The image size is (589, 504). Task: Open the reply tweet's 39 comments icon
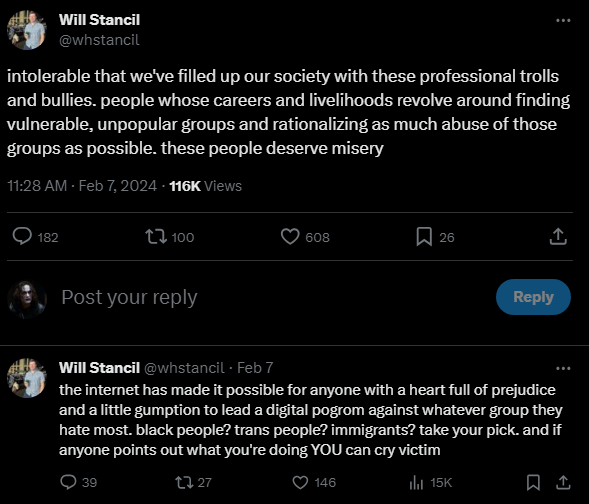pos(68,482)
